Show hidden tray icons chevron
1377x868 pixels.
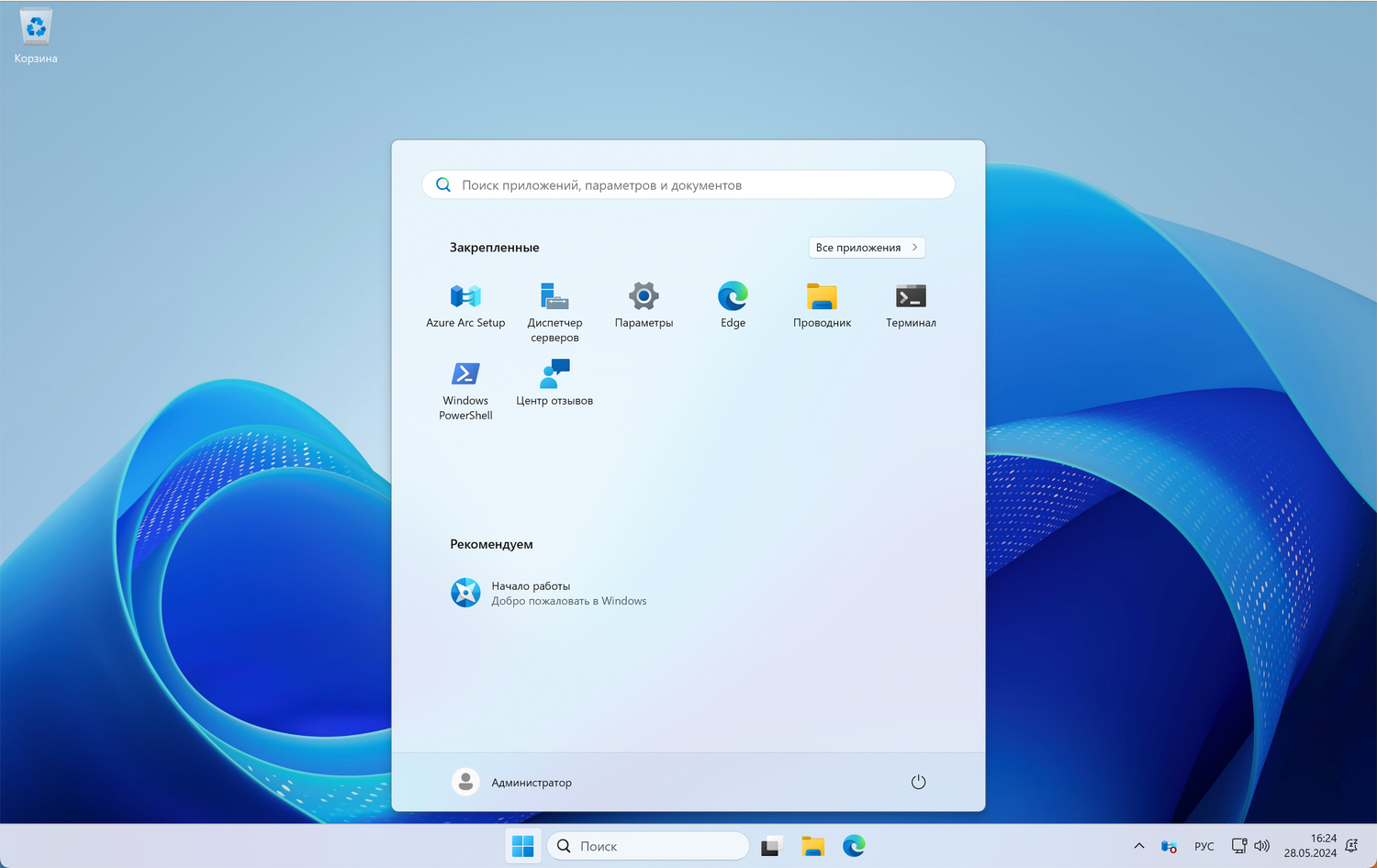[x=1139, y=846]
